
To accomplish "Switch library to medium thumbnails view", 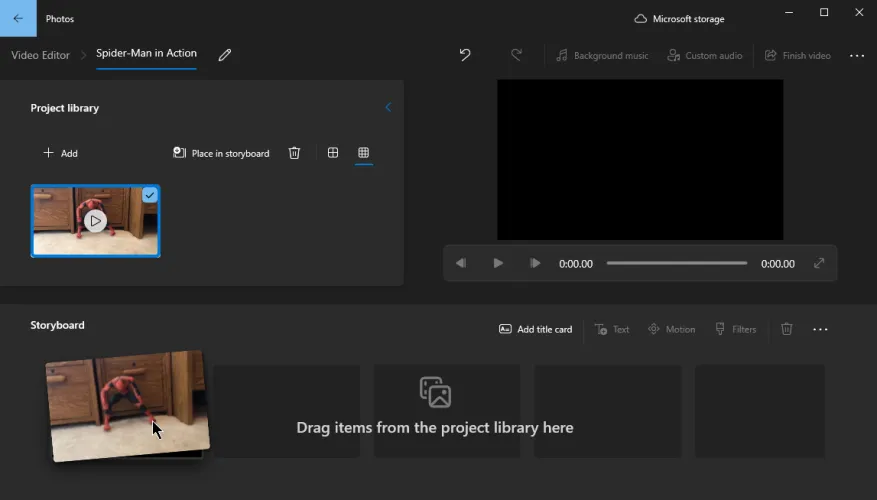I will 333,153.
